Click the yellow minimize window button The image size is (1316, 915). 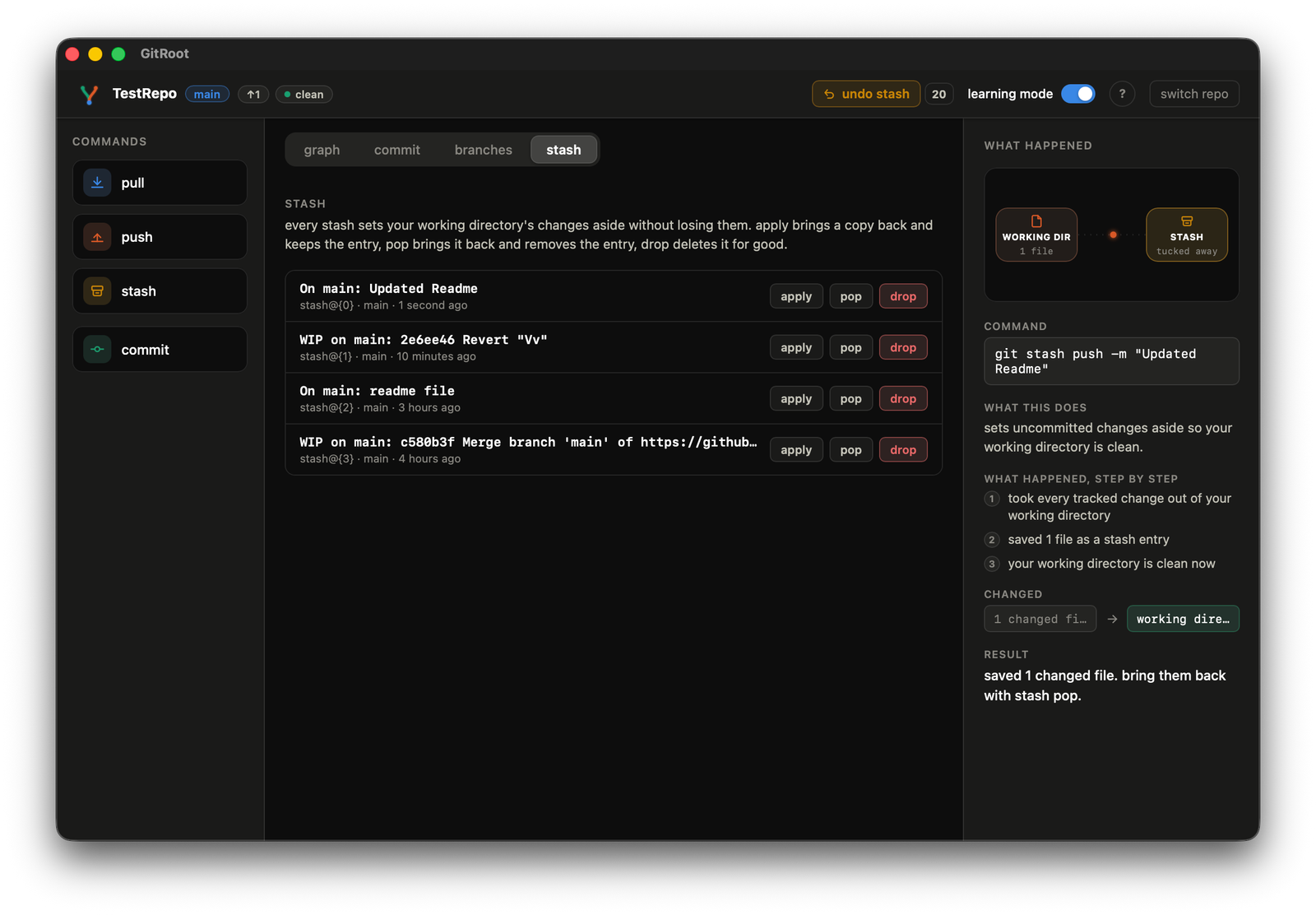(95, 53)
